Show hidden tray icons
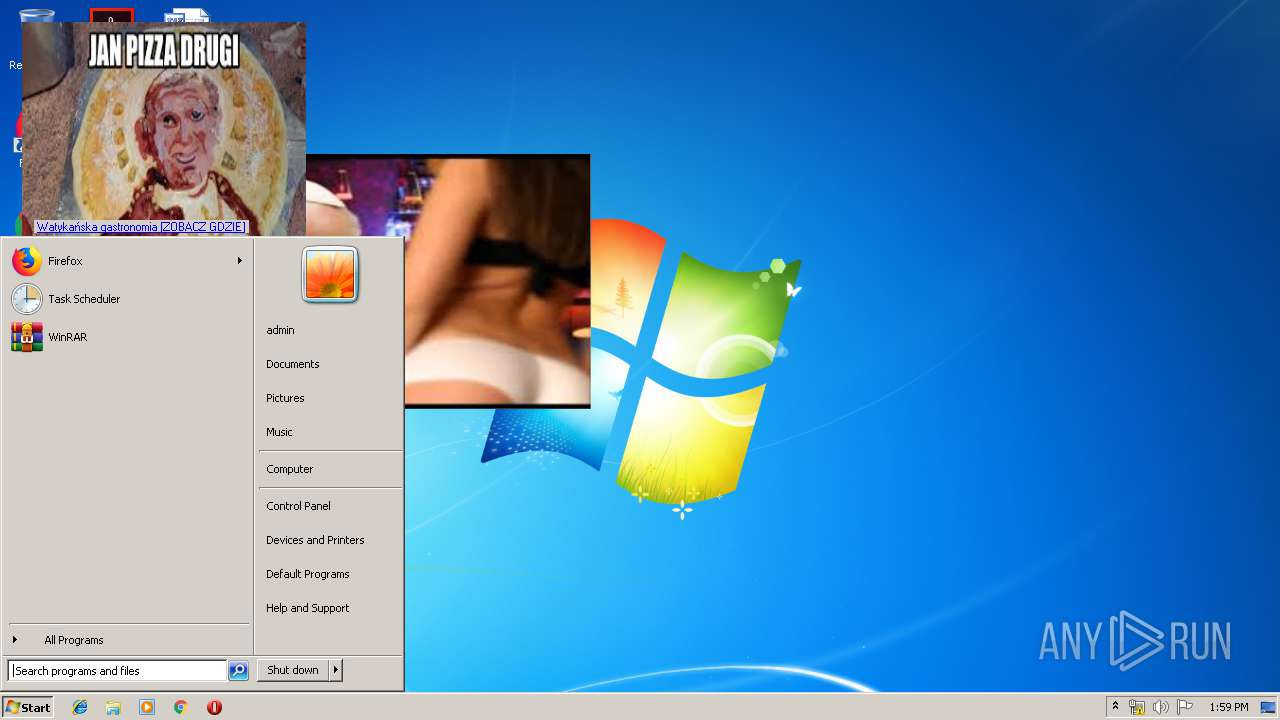The width and height of the screenshot is (1280, 720). (1115, 707)
